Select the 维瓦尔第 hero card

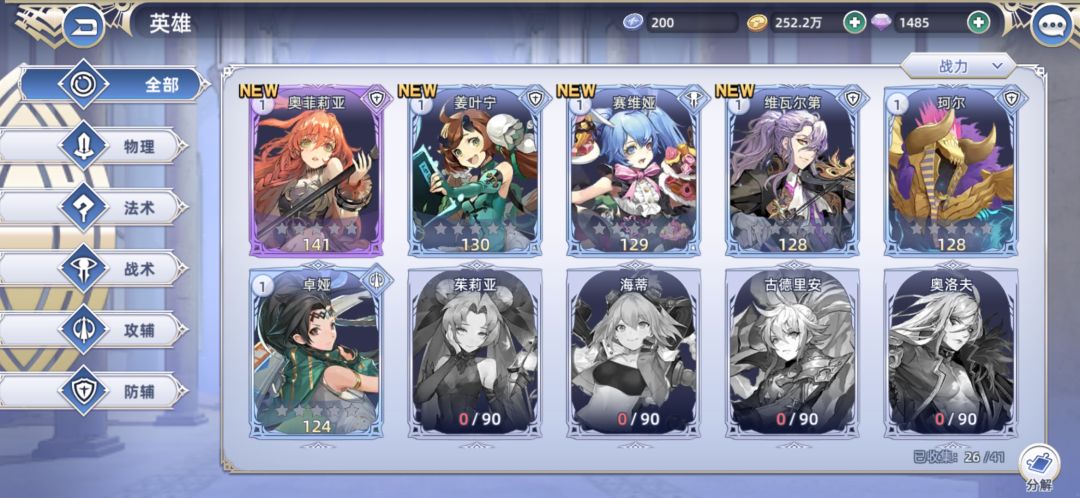(793, 171)
